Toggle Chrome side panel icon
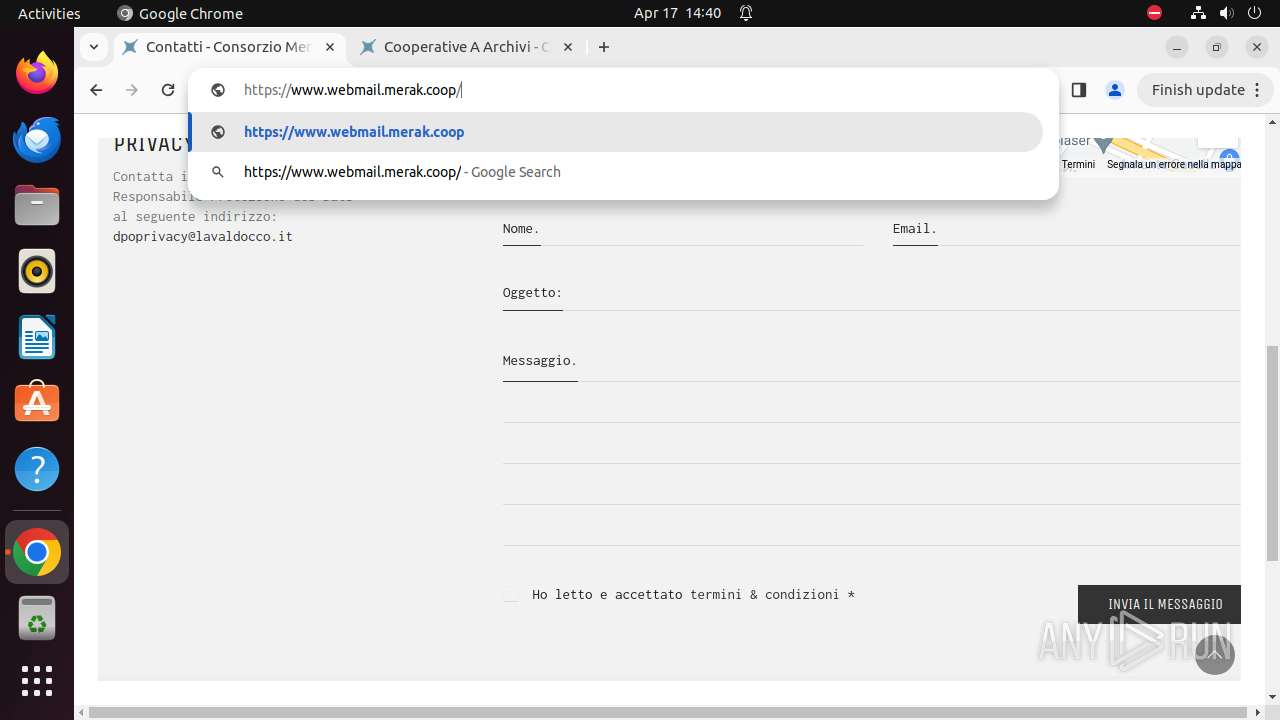 point(1078,90)
